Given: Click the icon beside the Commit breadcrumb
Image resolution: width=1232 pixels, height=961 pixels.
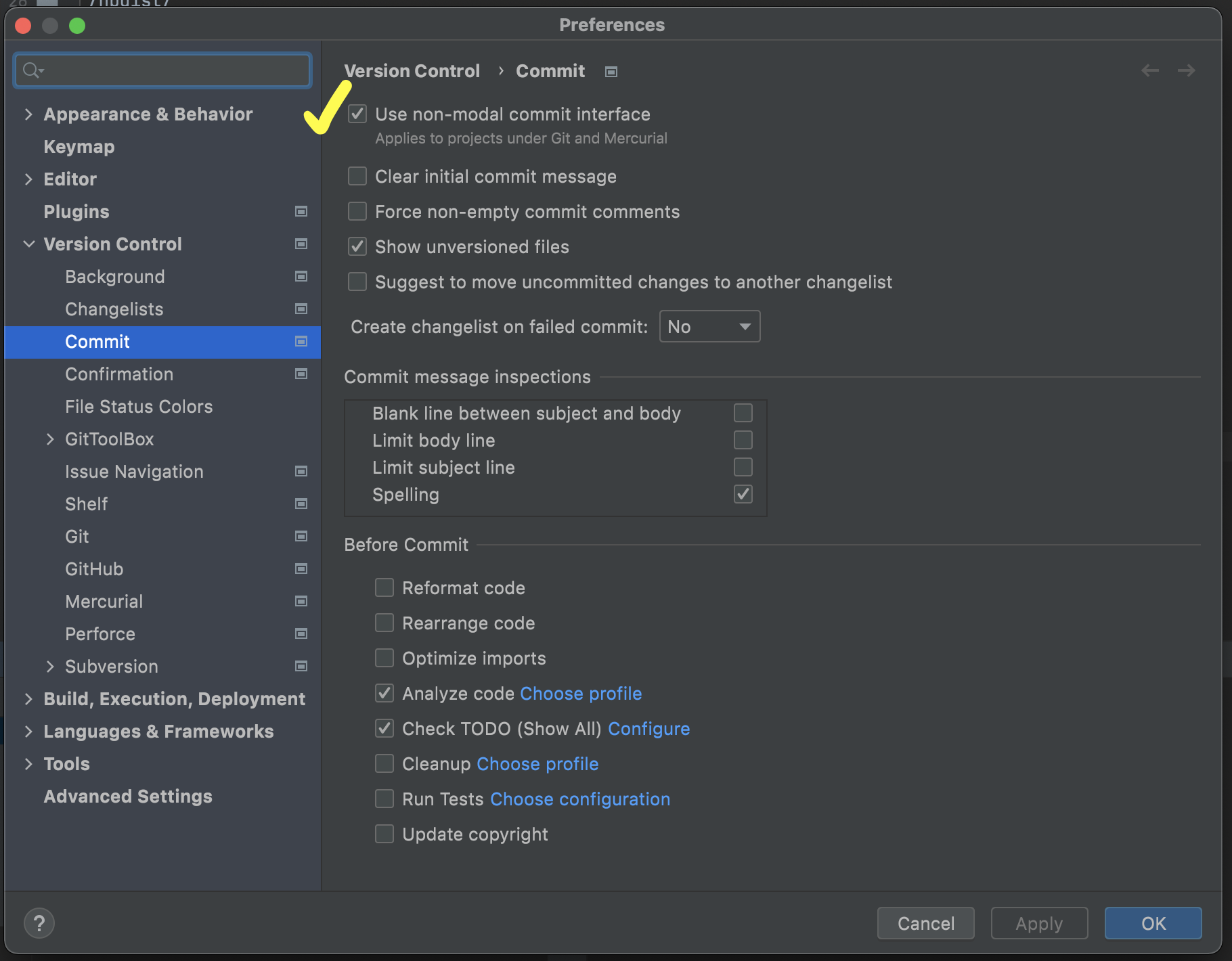Looking at the screenshot, I should (x=610, y=71).
